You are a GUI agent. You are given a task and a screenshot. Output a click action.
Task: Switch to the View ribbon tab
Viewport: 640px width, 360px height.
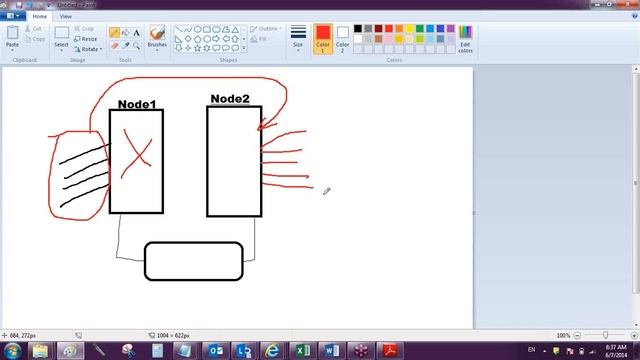click(65, 16)
